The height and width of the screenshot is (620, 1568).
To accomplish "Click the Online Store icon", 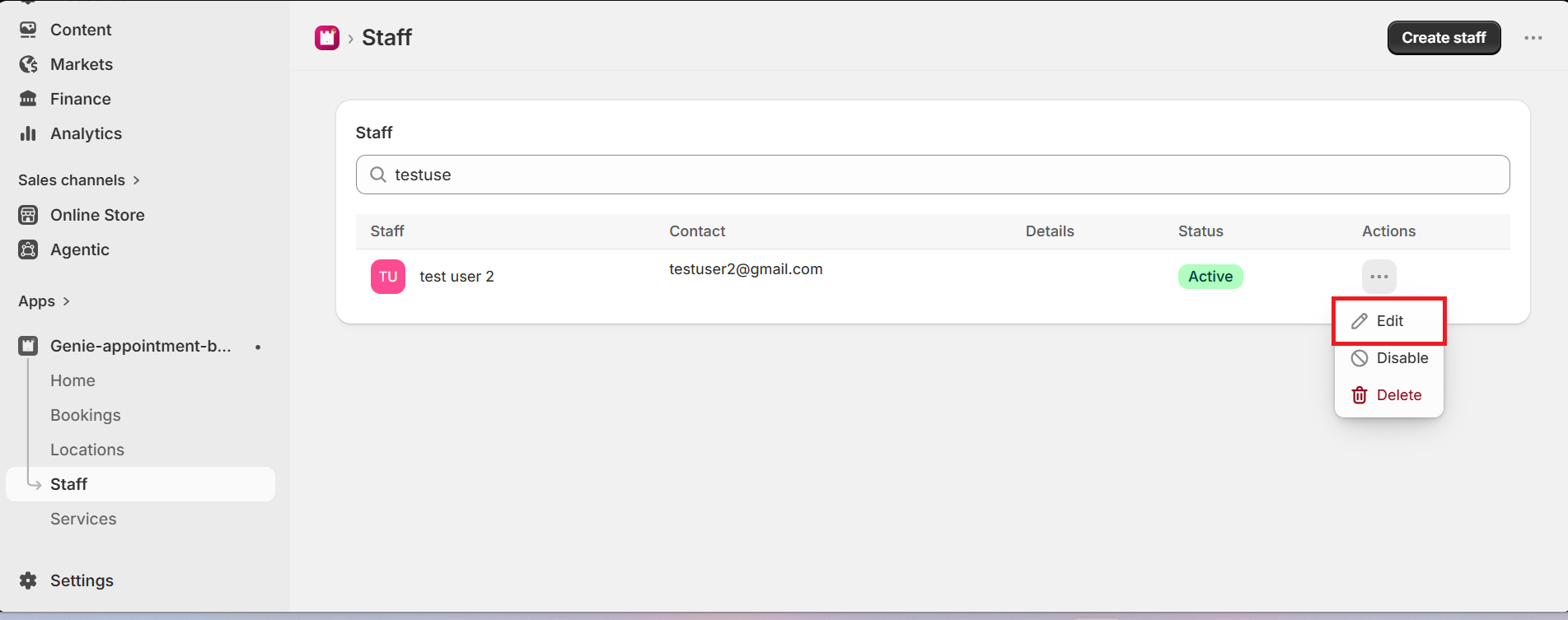I will [28, 215].
